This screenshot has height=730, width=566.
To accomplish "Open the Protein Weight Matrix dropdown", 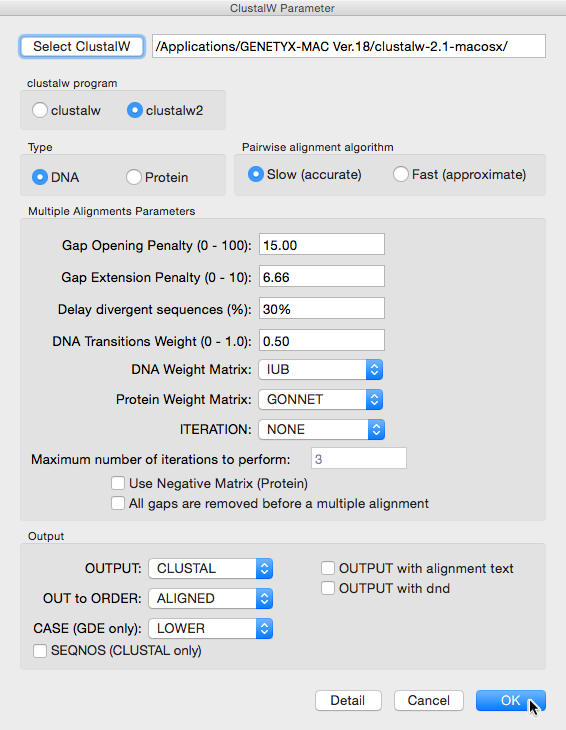I will coord(321,399).
